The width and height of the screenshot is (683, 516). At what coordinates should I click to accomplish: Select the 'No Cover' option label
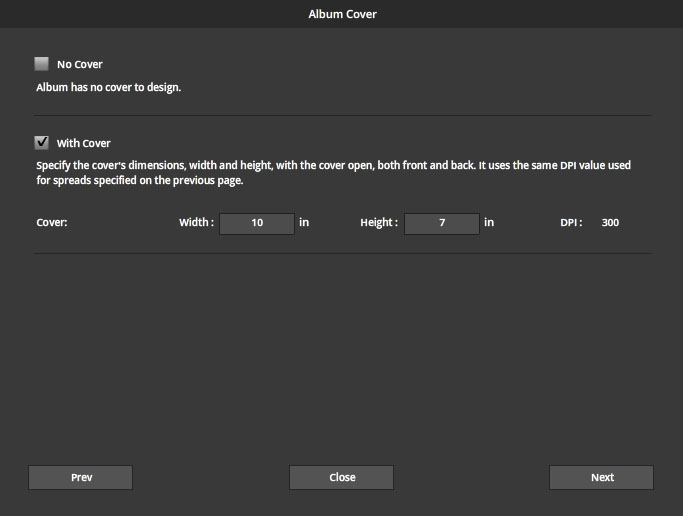80,64
